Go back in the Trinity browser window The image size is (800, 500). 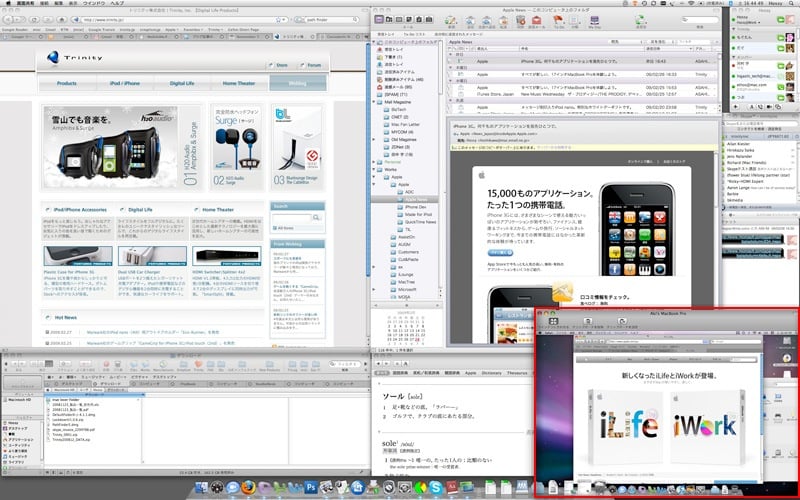point(7,19)
